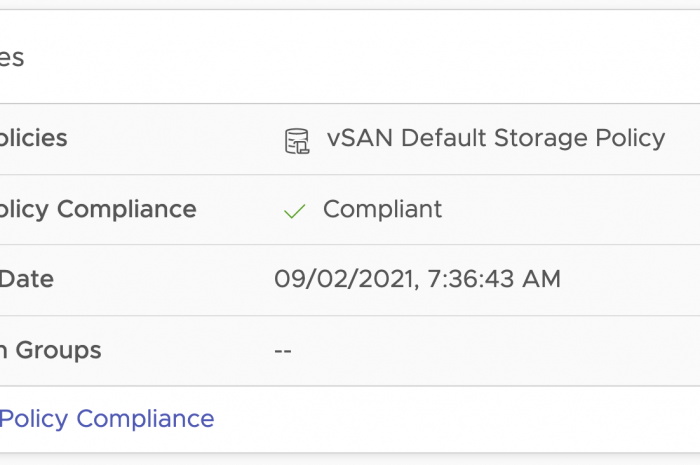Click the Compliant status text
Viewport: 700px width, 465px height.
click(382, 209)
